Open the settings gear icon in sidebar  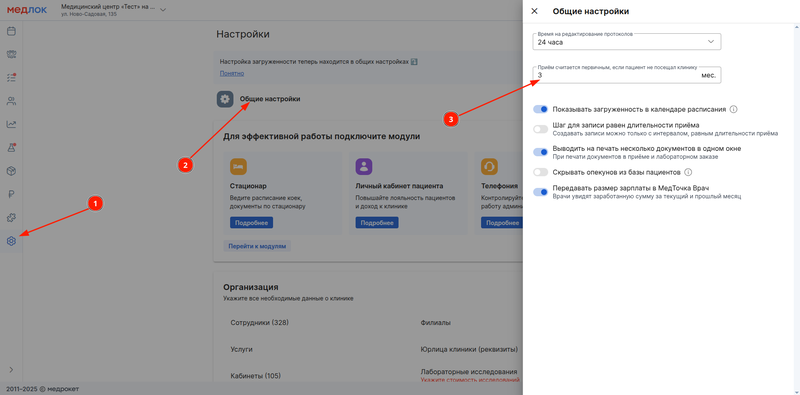click(x=11, y=241)
